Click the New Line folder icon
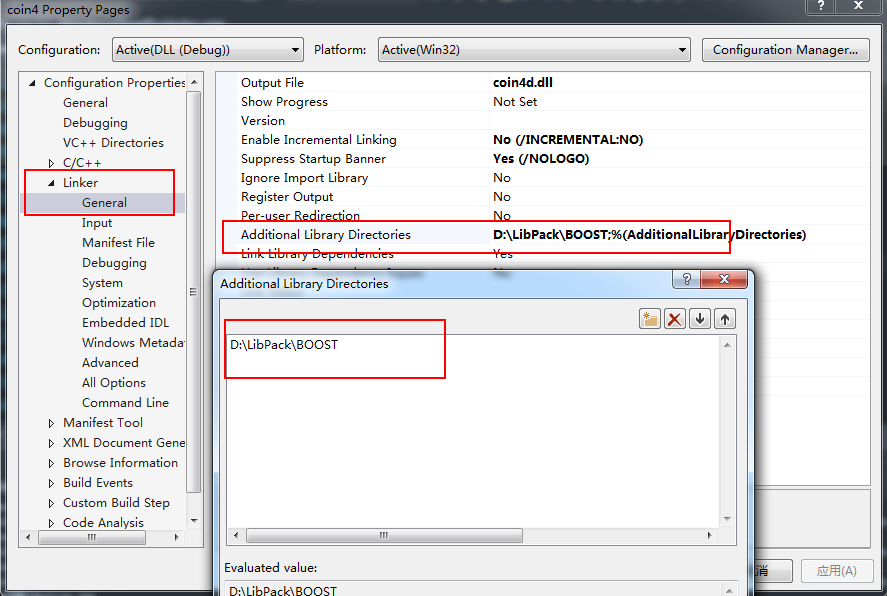The image size is (887, 596). click(651, 319)
